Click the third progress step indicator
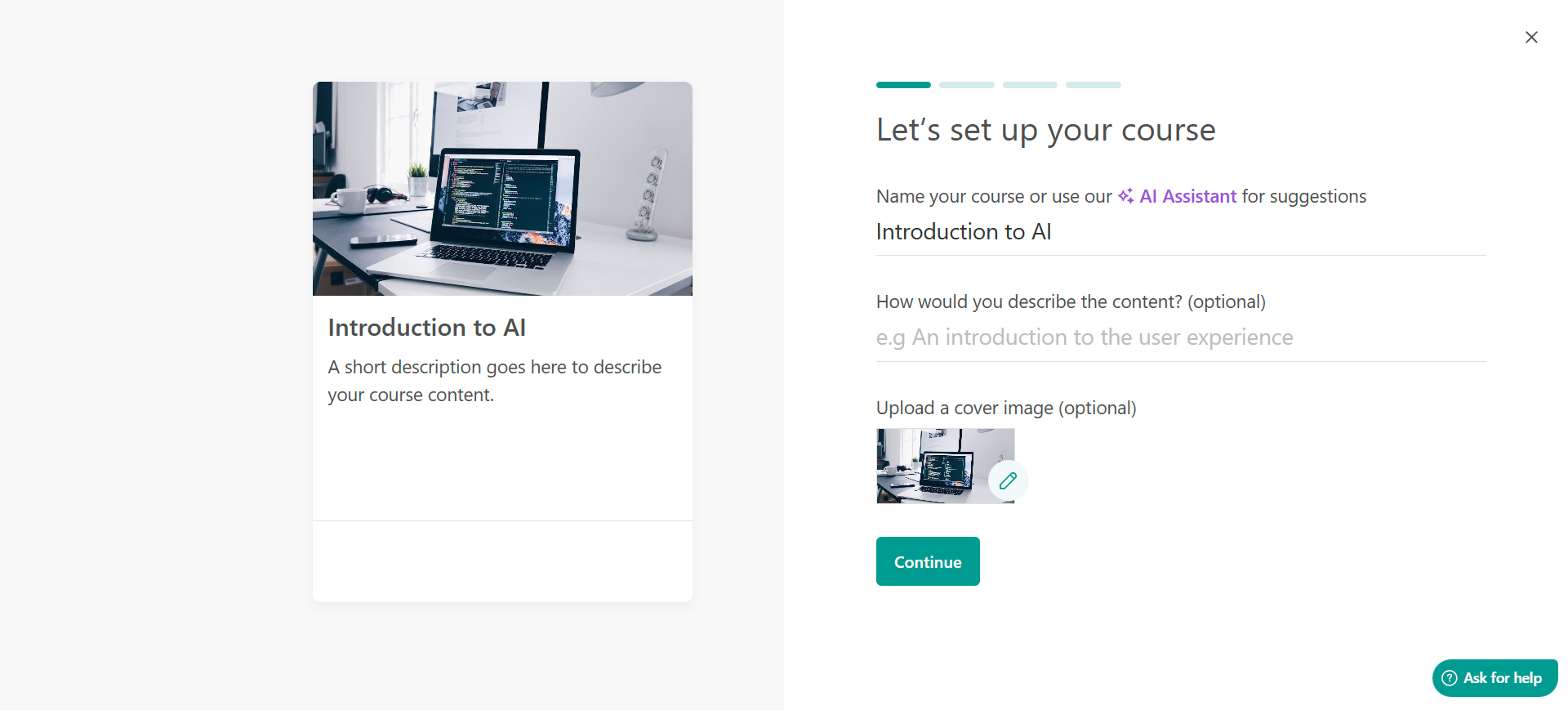Viewport: 1568px width, 710px height. (x=1030, y=85)
